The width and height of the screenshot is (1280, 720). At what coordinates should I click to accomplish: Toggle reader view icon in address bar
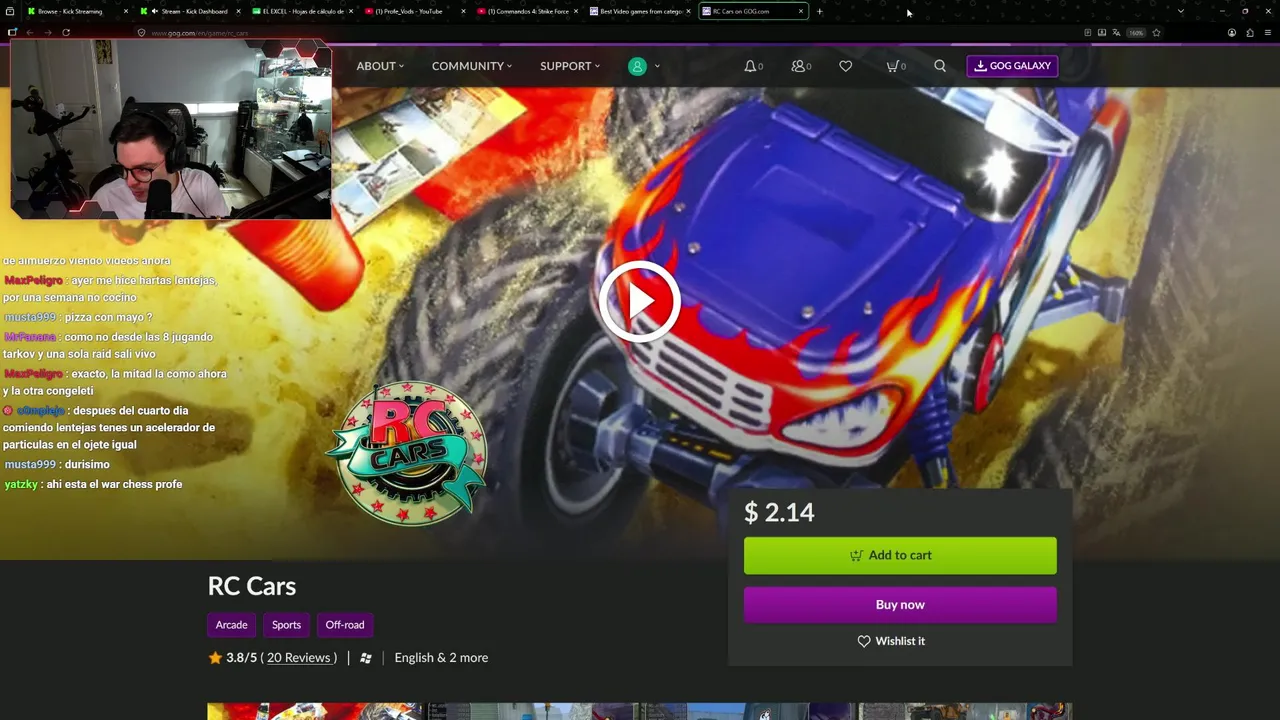[x=1088, y=33]
